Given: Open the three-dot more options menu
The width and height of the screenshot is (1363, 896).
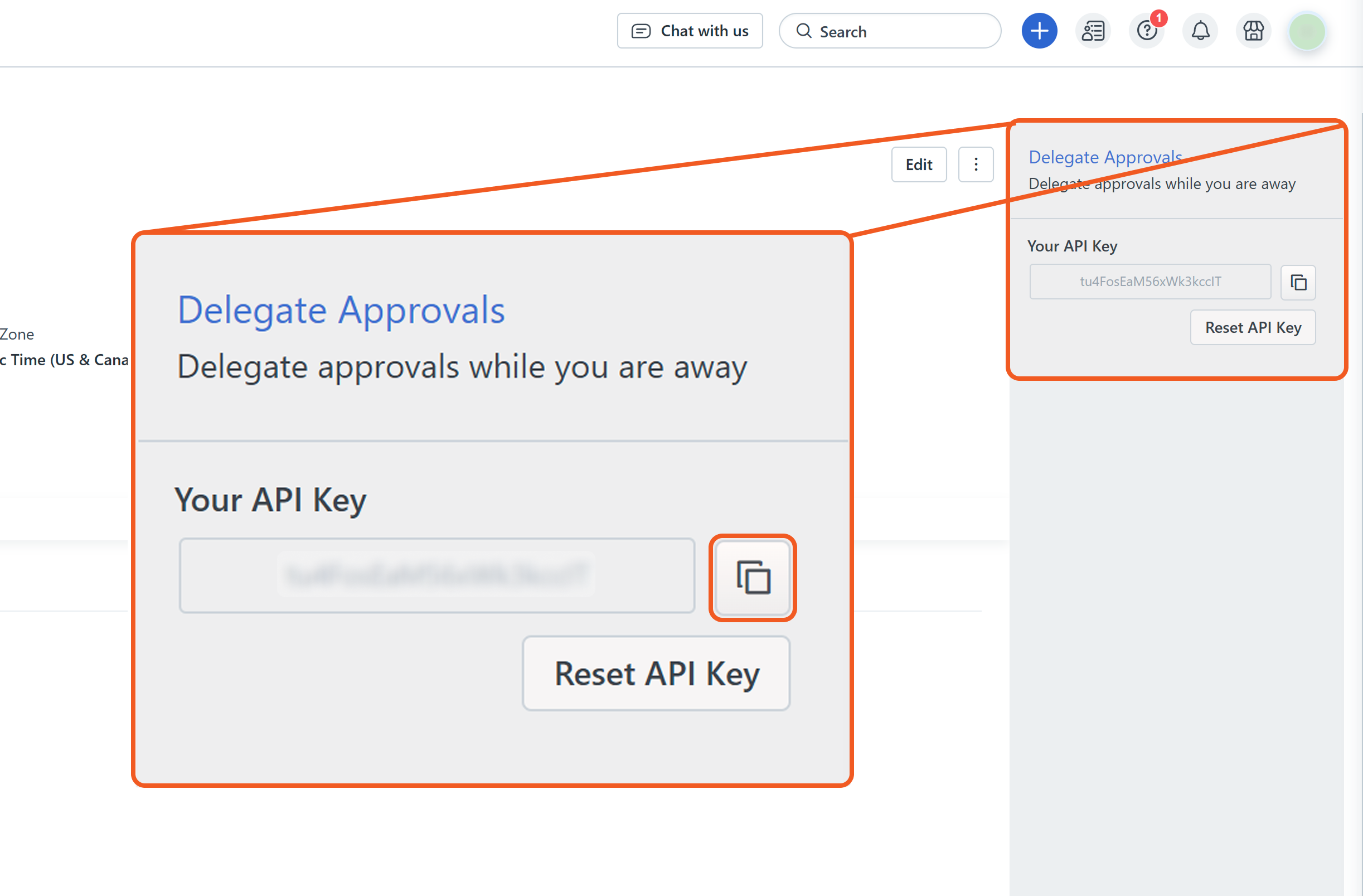Looking at the screenshot, I should tap(976, 165).
